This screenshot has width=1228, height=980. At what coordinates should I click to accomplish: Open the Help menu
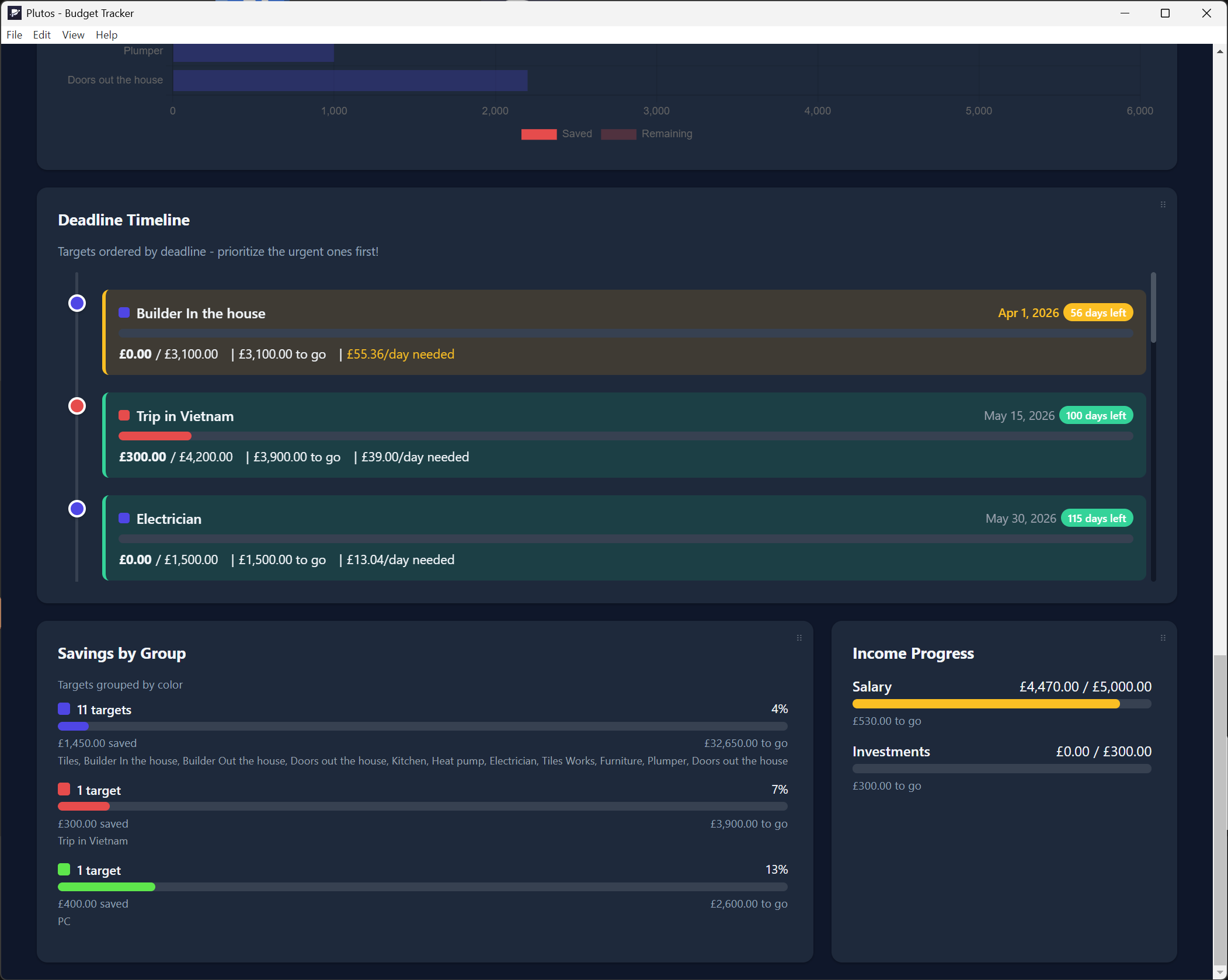point(106,35)
